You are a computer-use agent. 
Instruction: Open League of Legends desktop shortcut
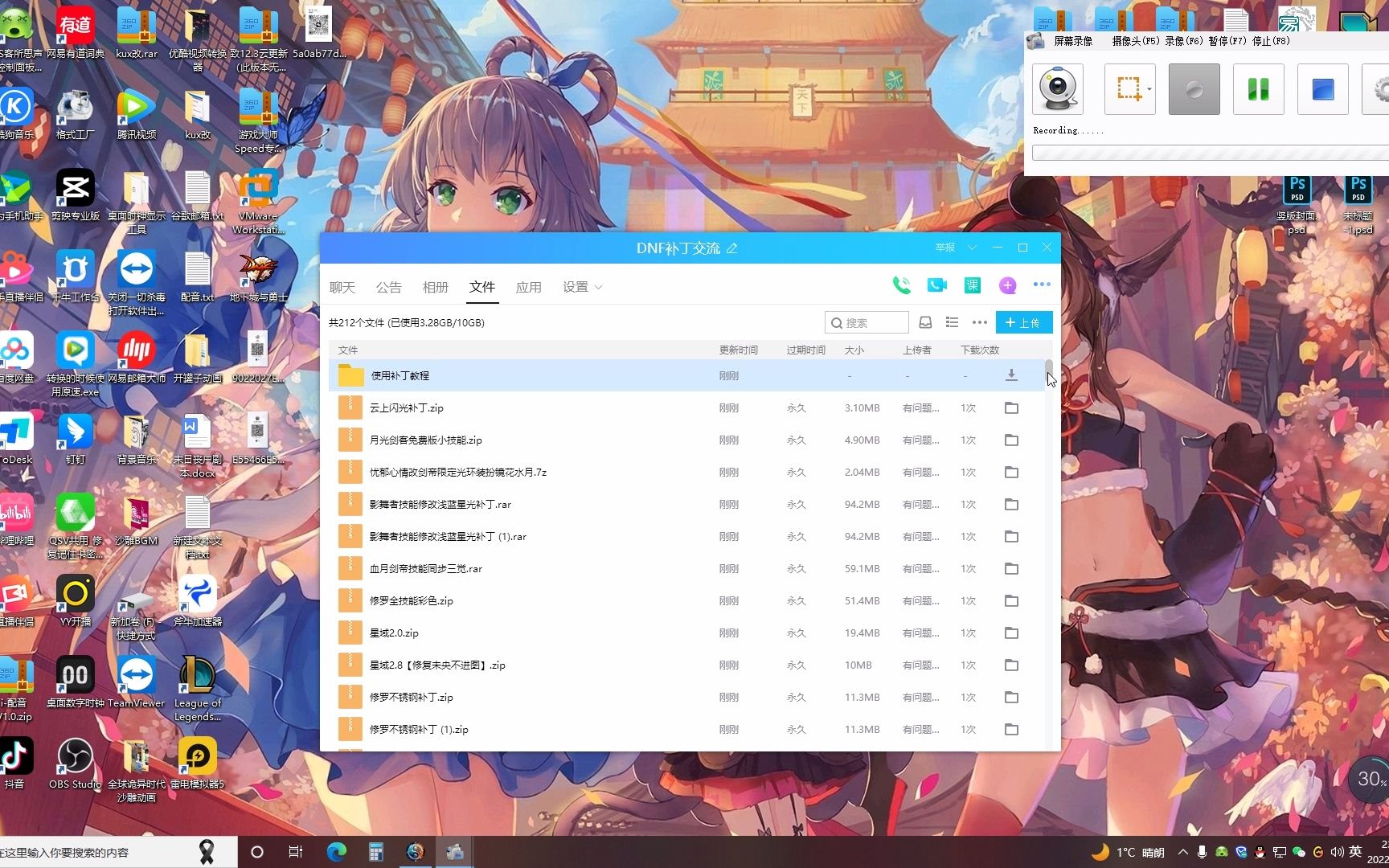198,689
